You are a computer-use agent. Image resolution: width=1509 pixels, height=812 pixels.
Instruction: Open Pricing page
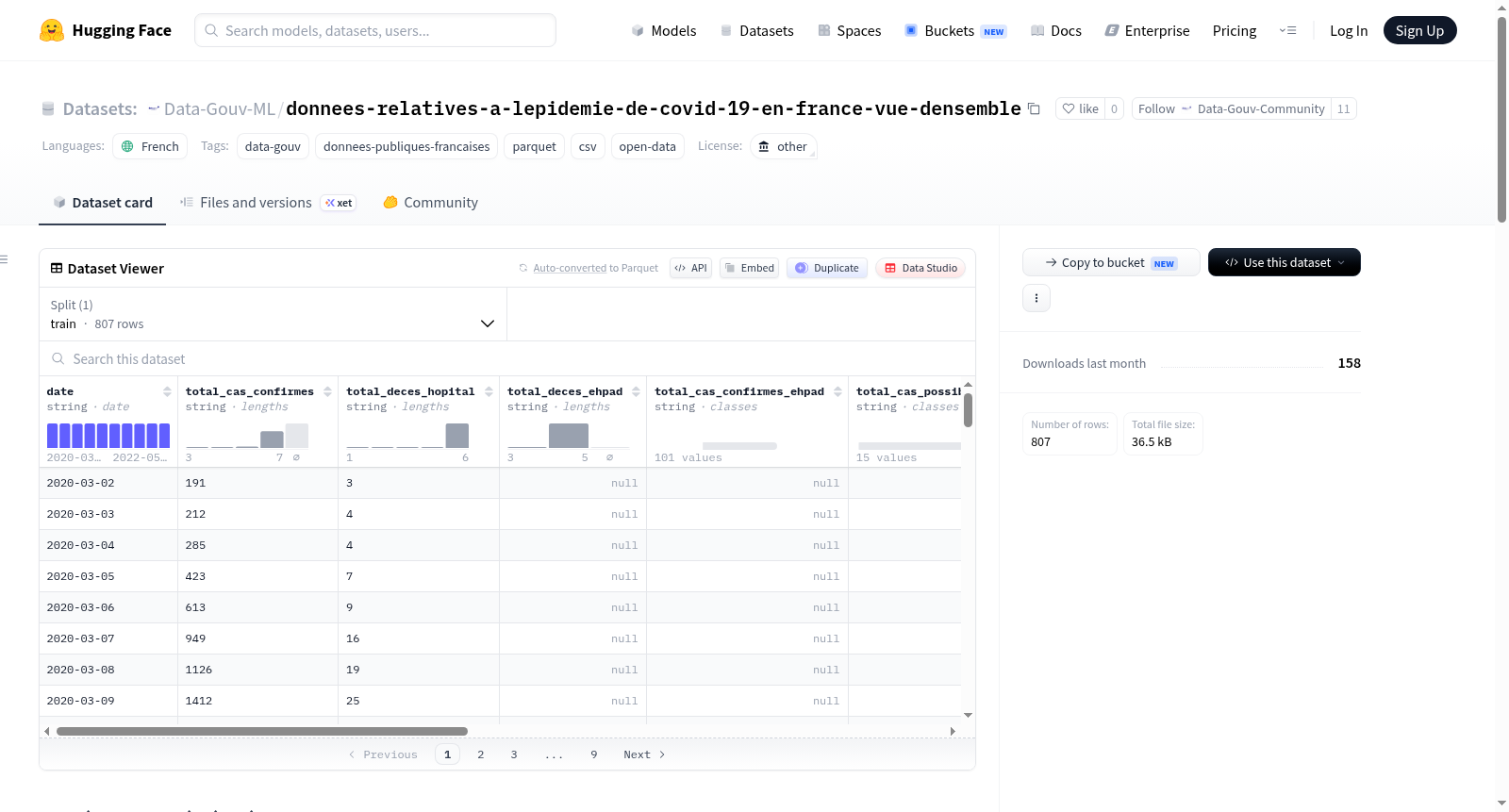point(1234,30)
